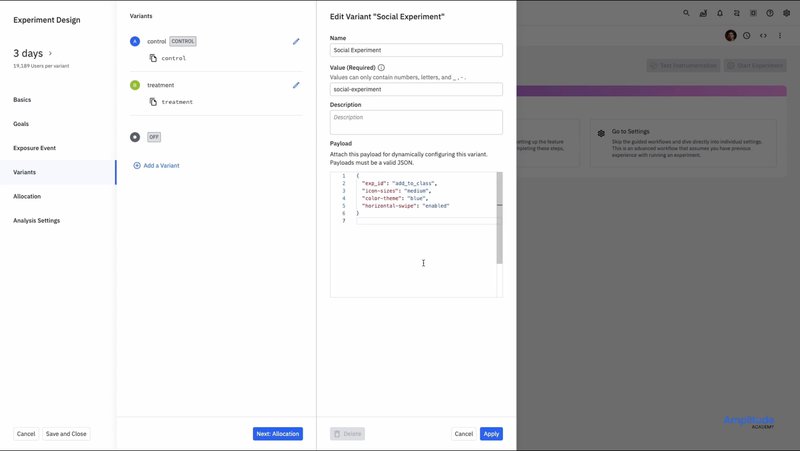Click into the Description text field
Viewport: 800px width, 451px height.
416,122
